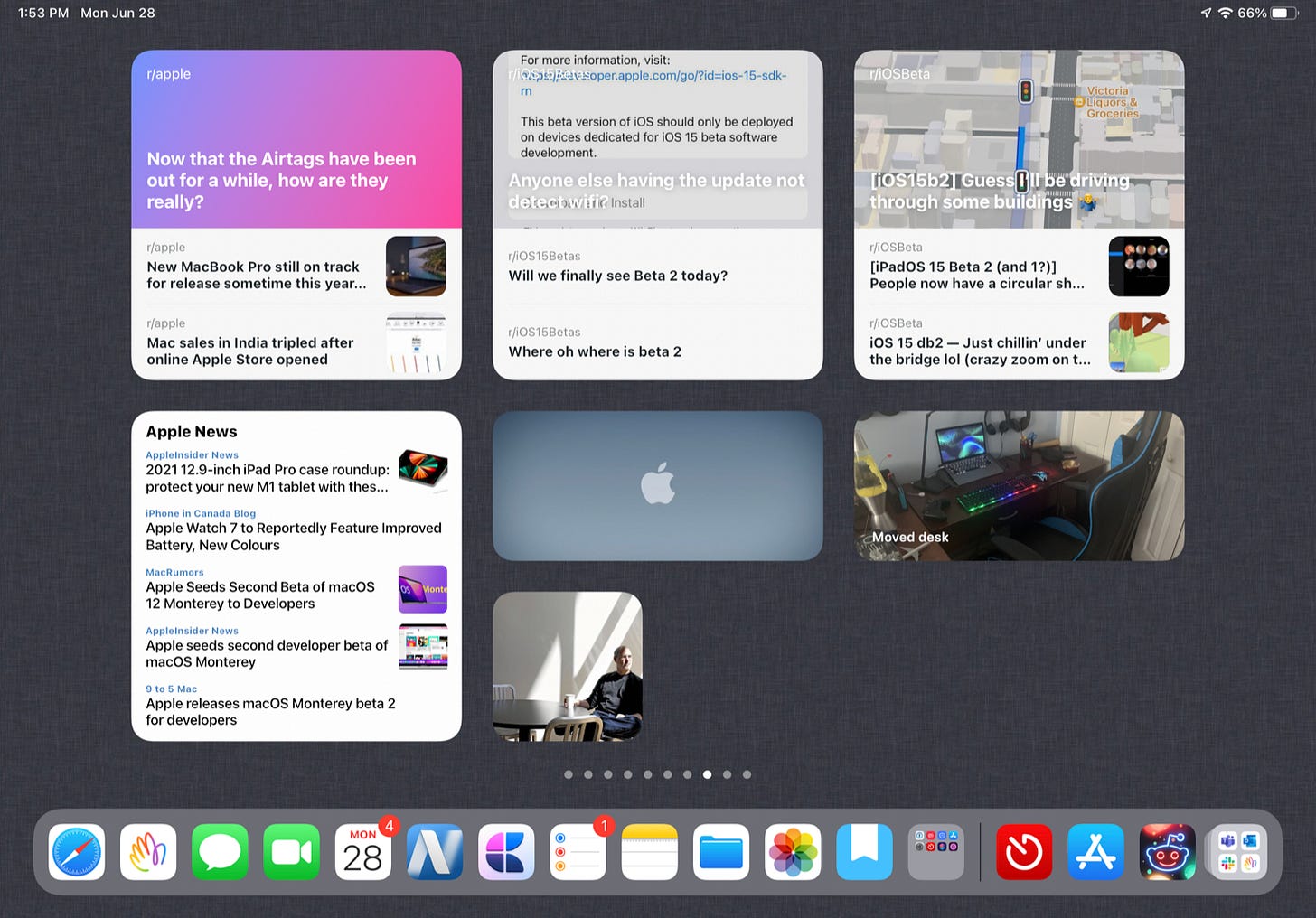1316x918 pixels.
Task: Open Reminders with one badge
Action: click(578, 852)
